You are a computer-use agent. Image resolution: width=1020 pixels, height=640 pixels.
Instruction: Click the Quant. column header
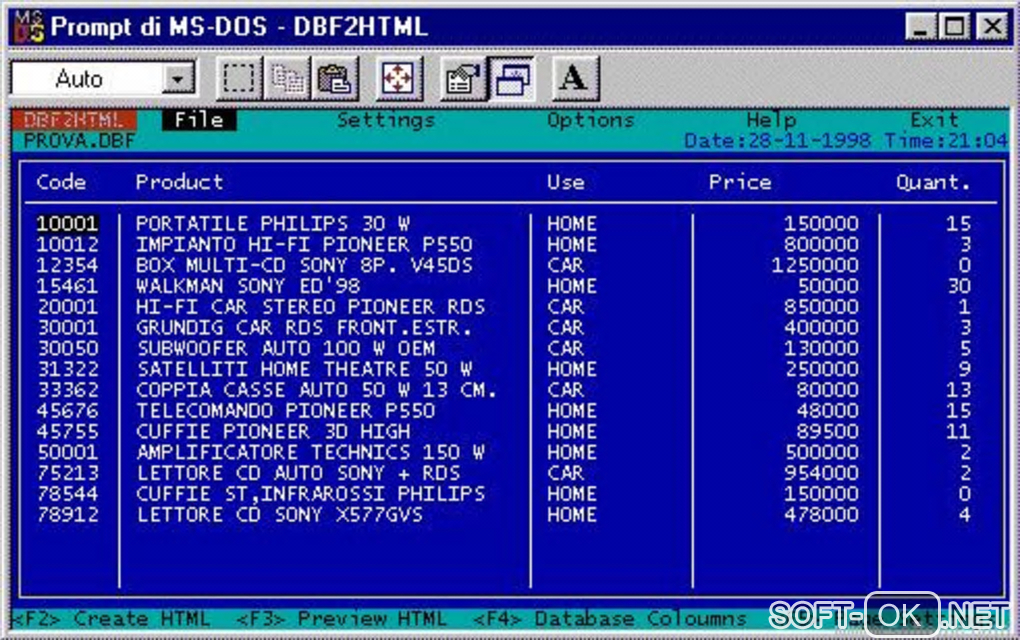click(933, 182)
